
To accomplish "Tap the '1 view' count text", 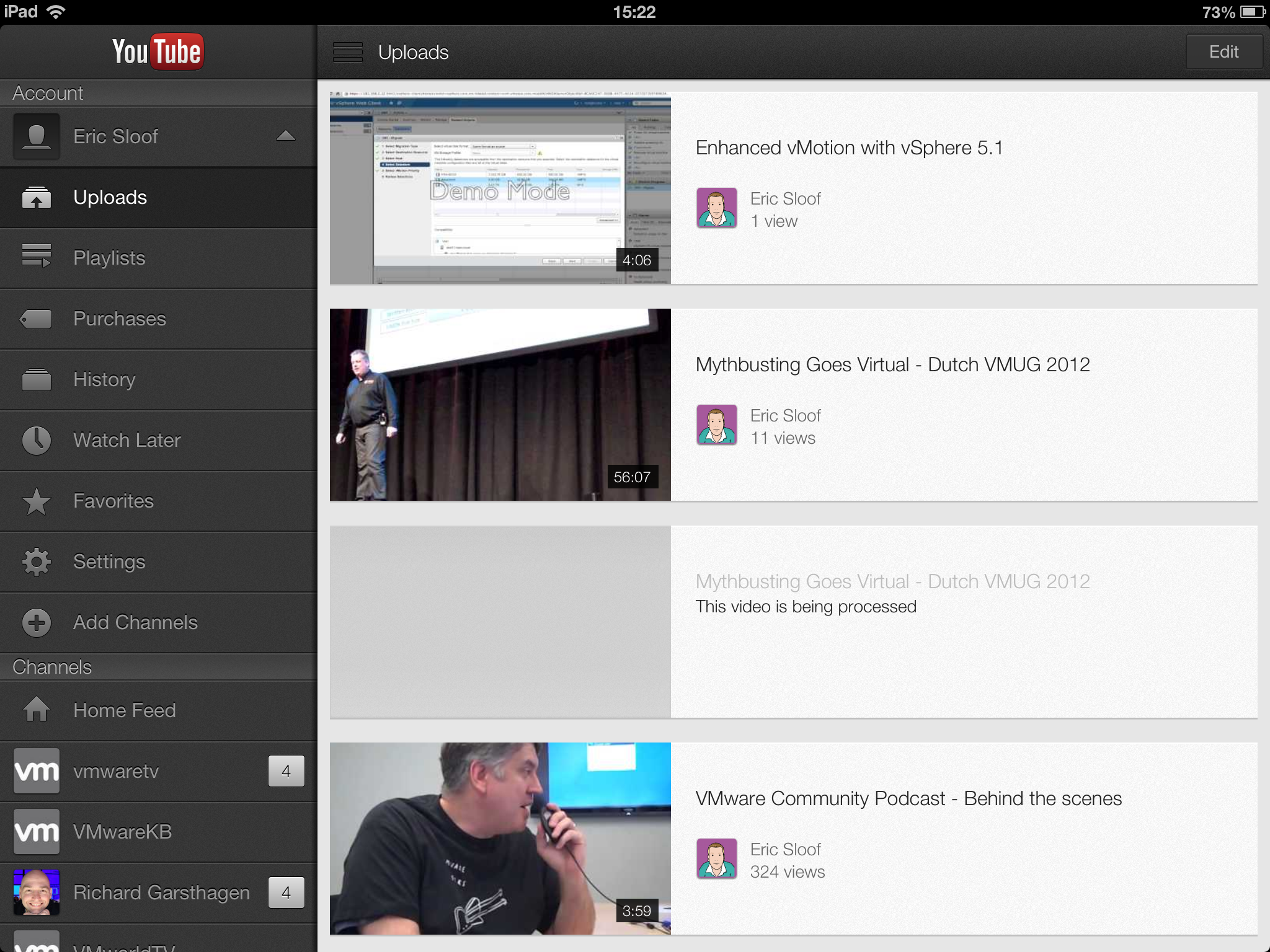I will (774, 221).
